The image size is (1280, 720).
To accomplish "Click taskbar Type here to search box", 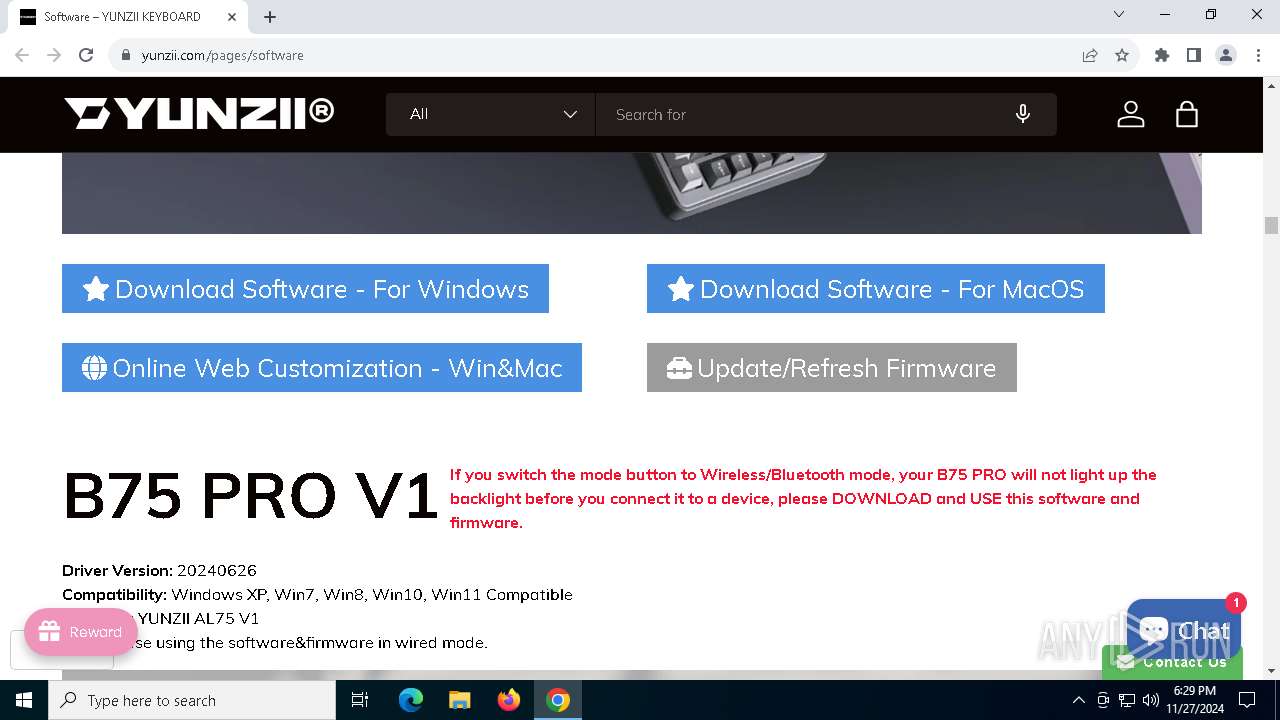I will point(192,700).
